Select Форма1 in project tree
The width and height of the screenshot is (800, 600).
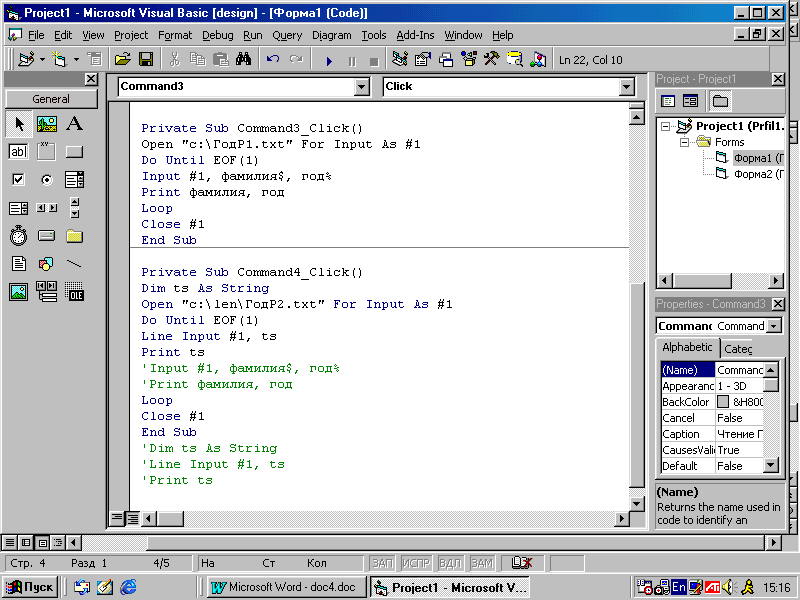pos(758,158)
